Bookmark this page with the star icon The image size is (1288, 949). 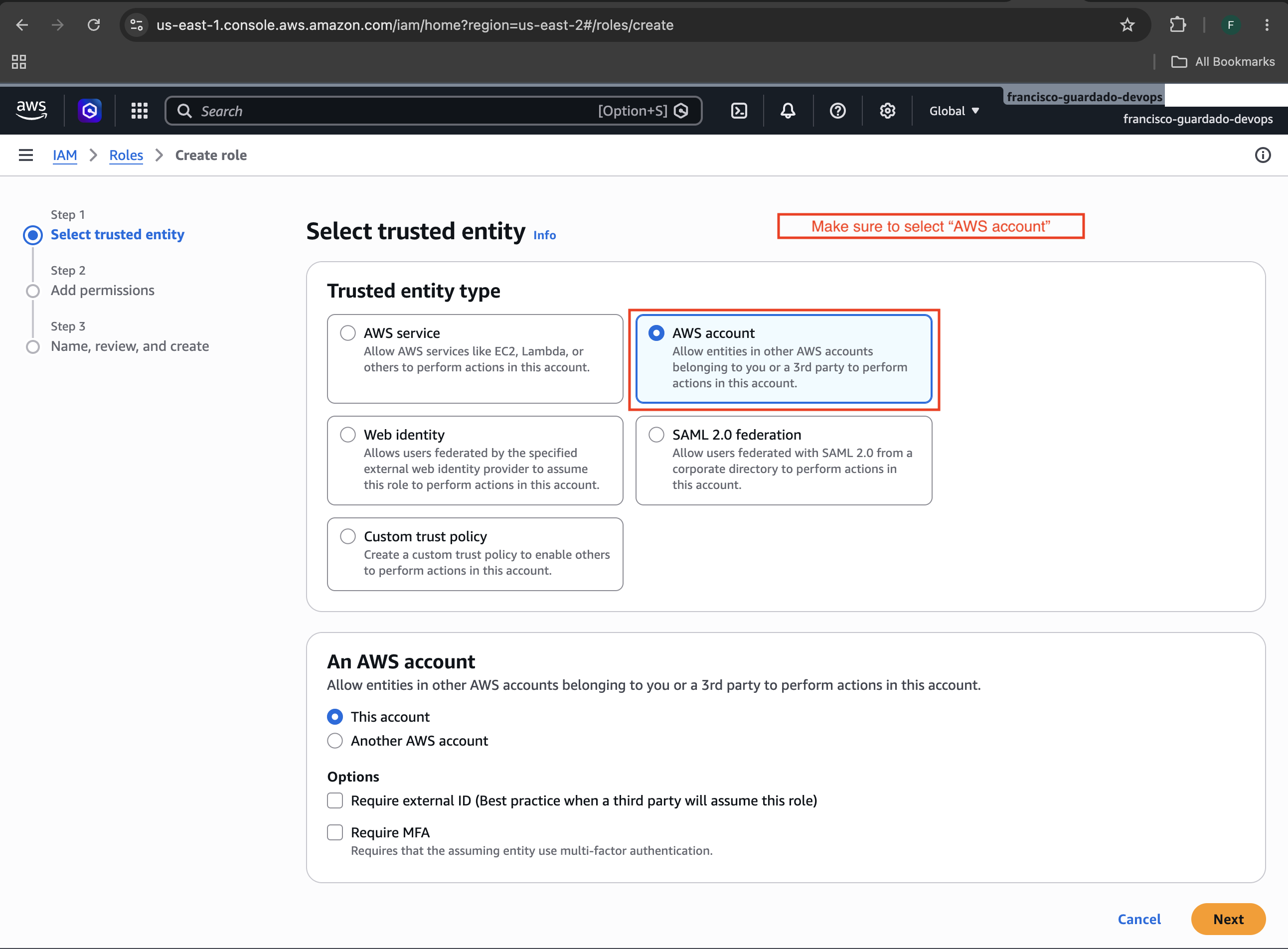1127,25
